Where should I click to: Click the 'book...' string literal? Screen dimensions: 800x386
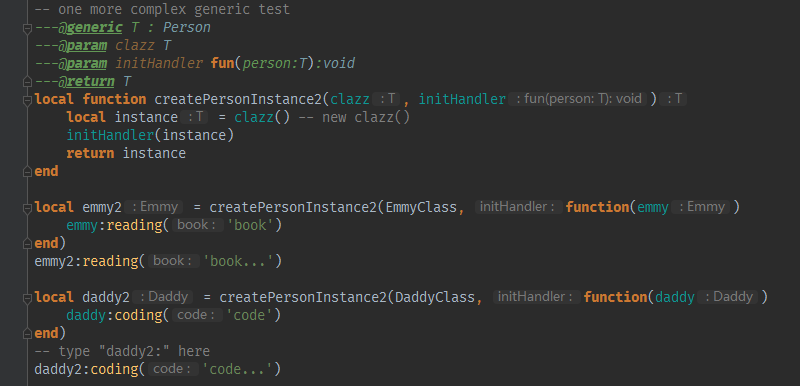[239, 261]
